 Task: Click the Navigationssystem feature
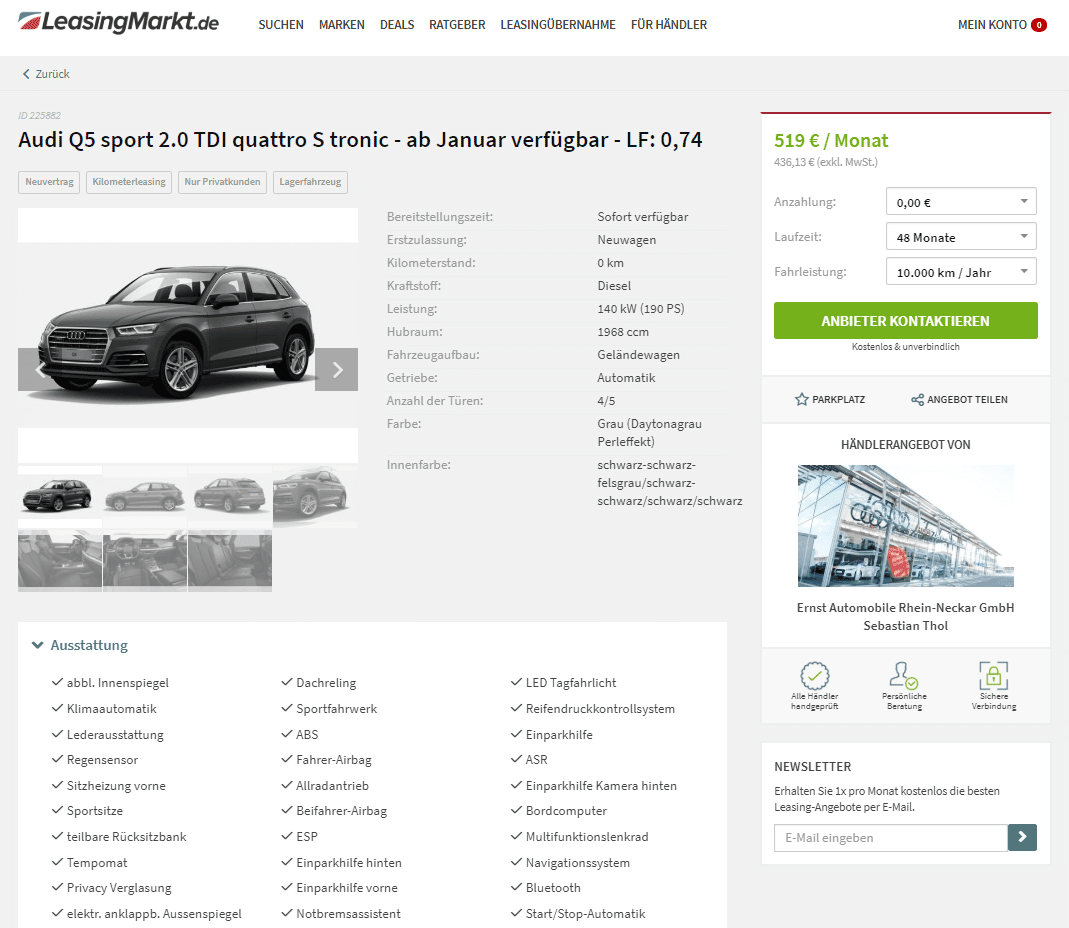[577, 863]
